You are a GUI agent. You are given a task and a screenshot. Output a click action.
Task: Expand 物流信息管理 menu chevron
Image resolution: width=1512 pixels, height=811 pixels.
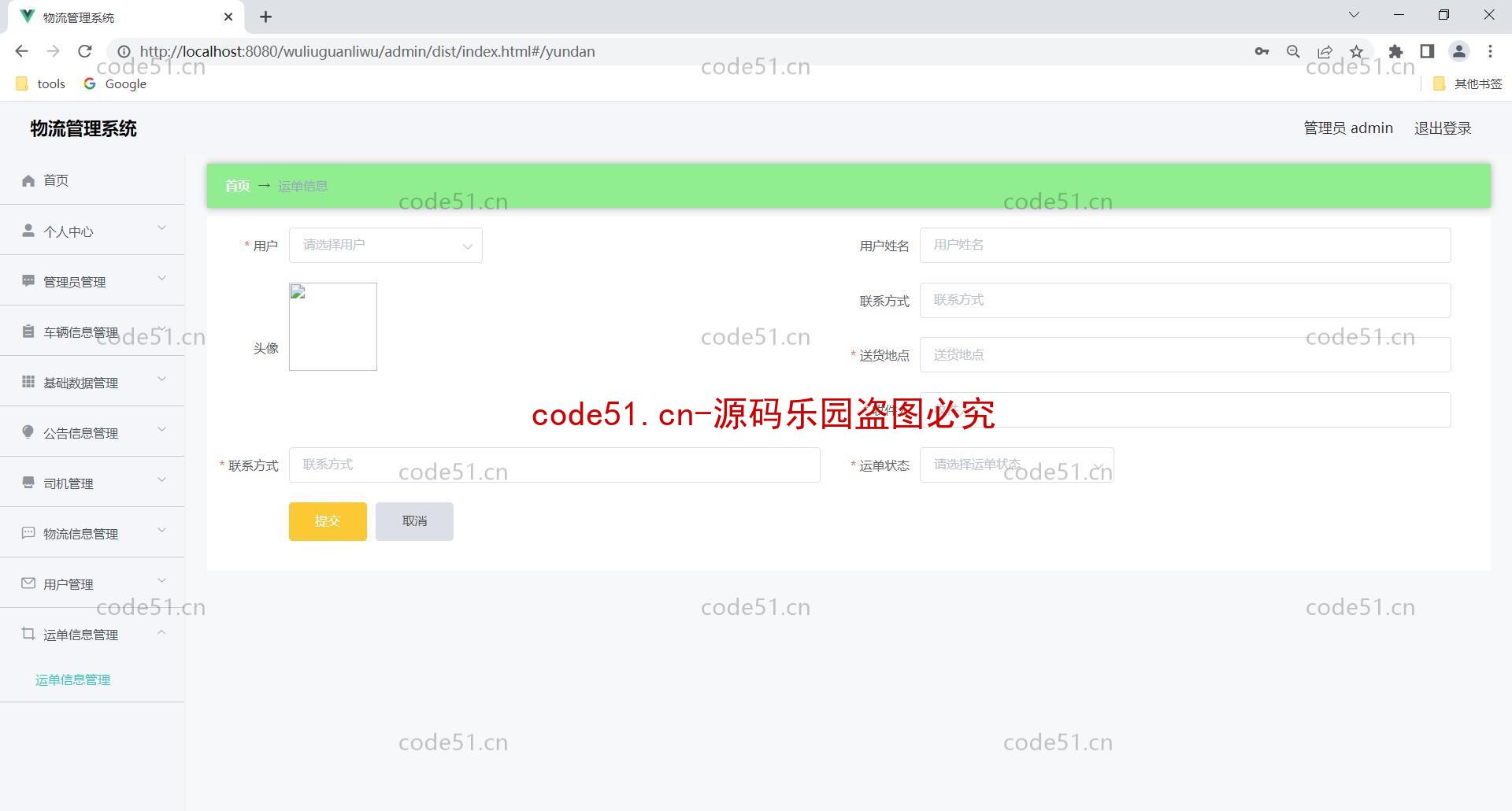(161, 530)
